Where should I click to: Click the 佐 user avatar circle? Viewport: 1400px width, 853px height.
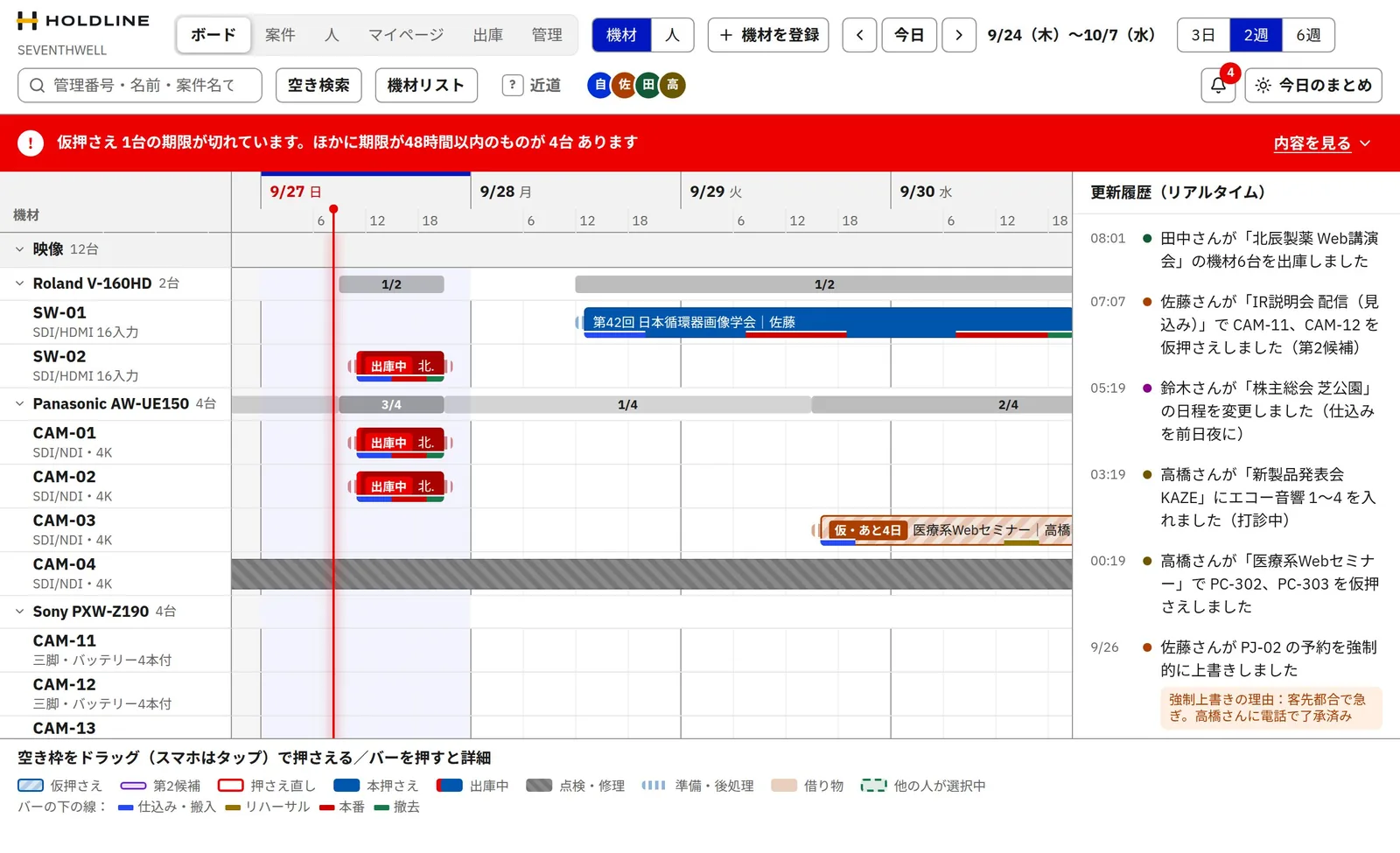(x=624, y=85)
